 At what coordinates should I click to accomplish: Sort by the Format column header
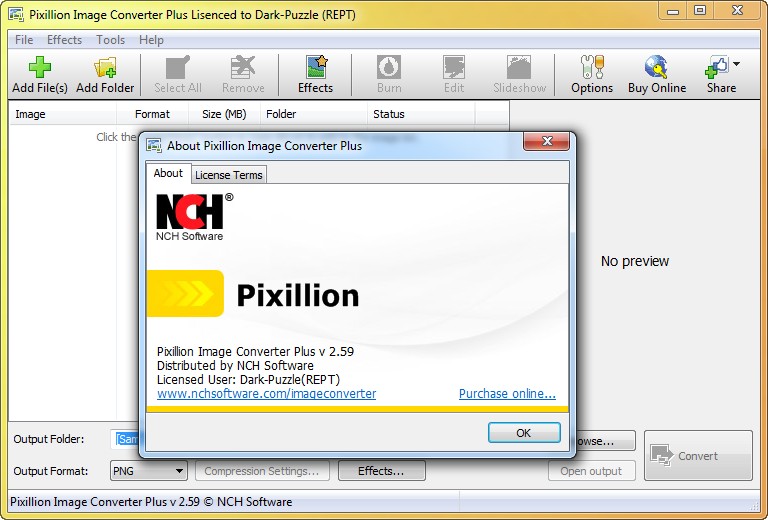pyautogui.click(x=152, y=114)
